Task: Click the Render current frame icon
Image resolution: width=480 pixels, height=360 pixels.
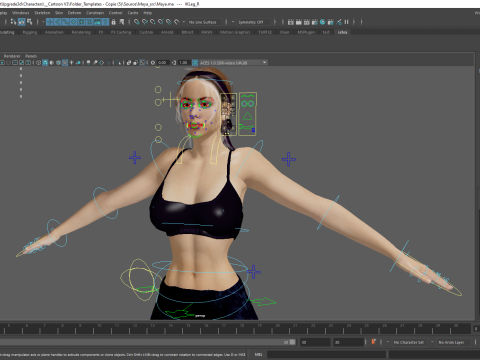Action: 299,22
